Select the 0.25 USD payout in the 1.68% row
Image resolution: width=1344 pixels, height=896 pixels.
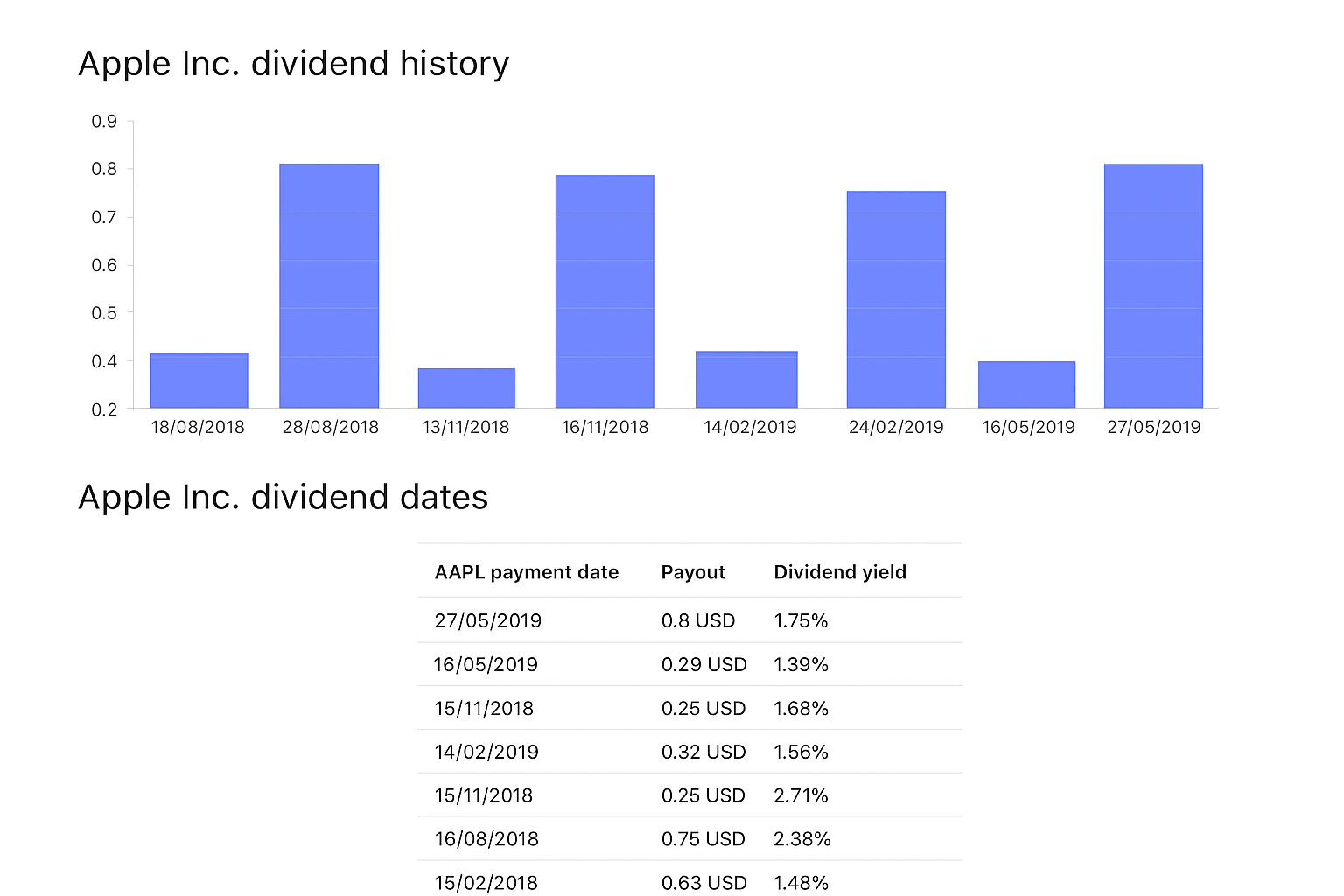(x=703, y=708)
